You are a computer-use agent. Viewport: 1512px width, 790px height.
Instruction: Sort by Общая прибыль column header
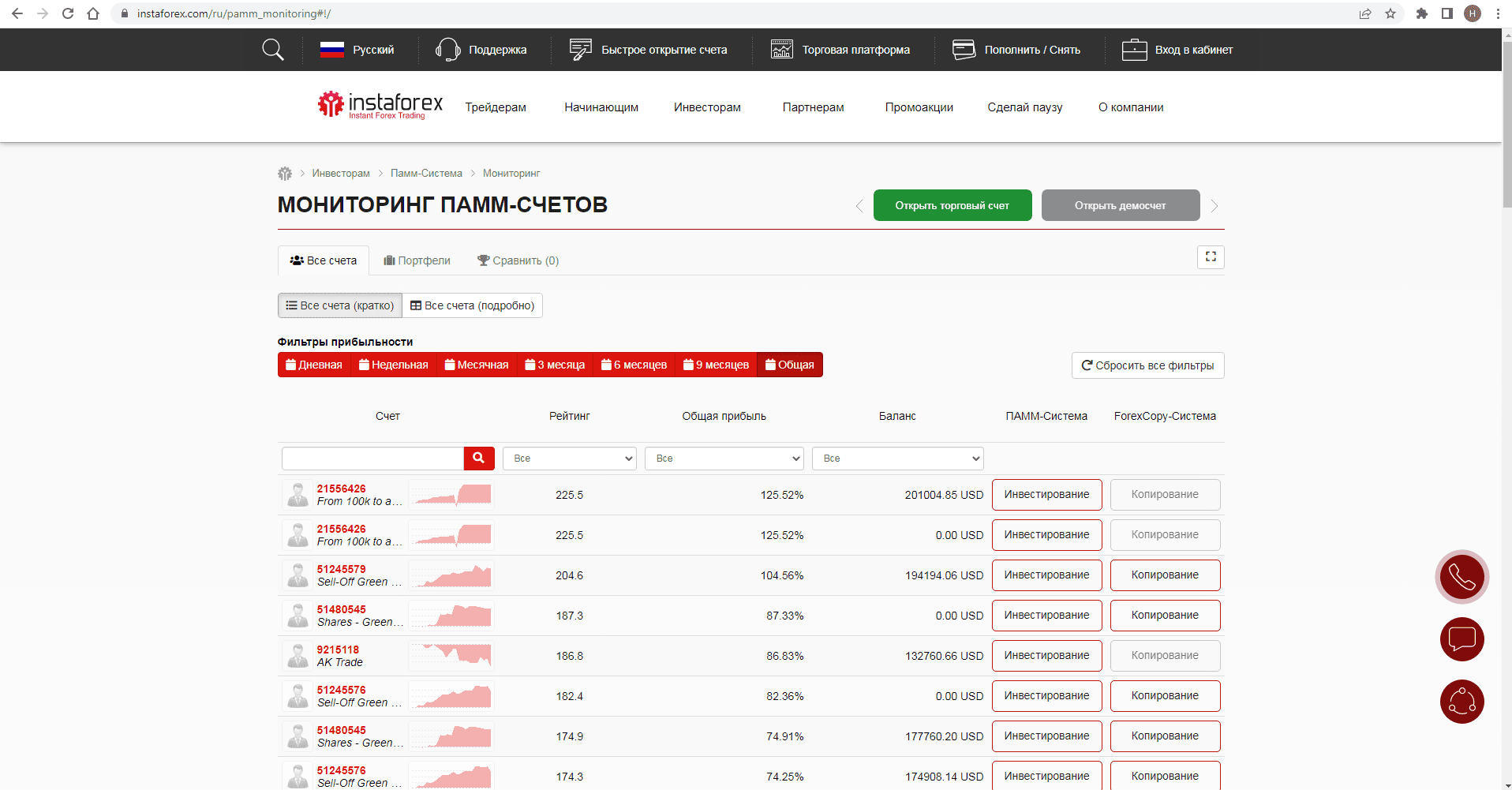point(724,416)
